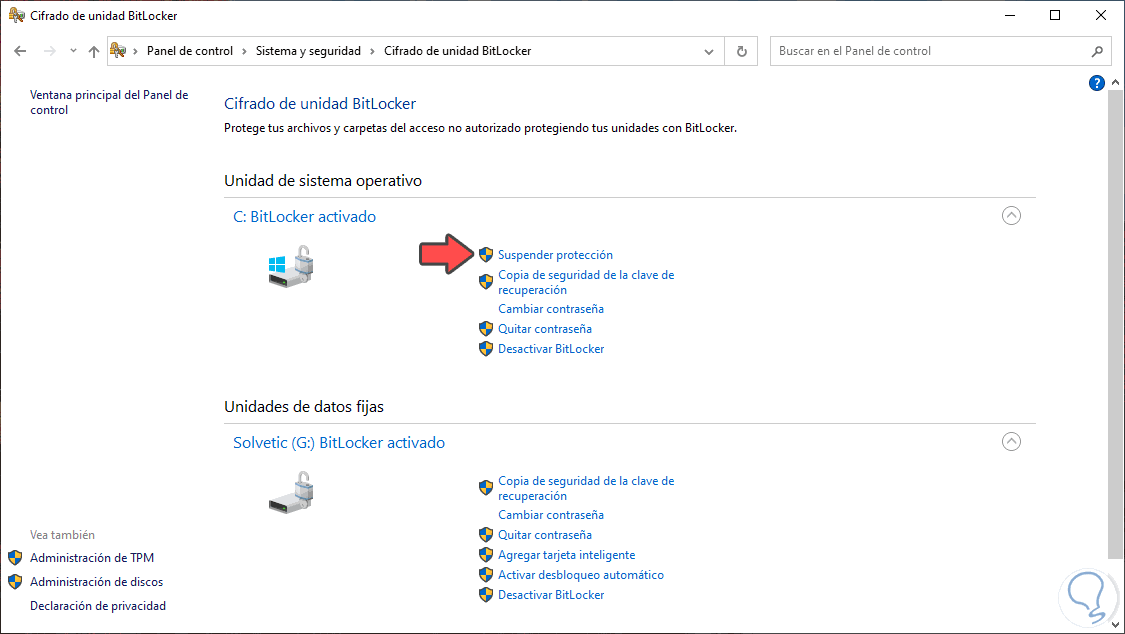Viewport: 1125px width, 634px height.
Task: Collapse the Solvetic (G:) section
Action: (x=1011, y=442)
